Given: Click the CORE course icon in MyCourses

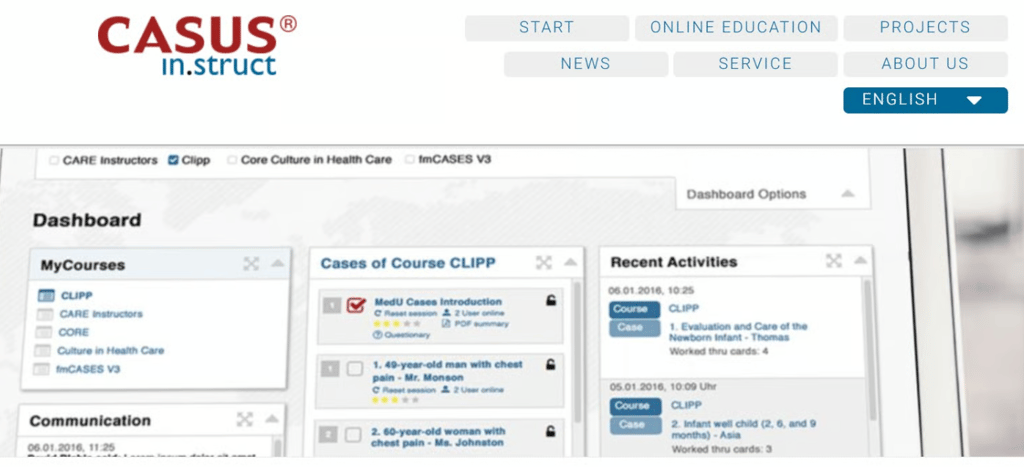Looking at the screenshot, I should pos(44,332).
